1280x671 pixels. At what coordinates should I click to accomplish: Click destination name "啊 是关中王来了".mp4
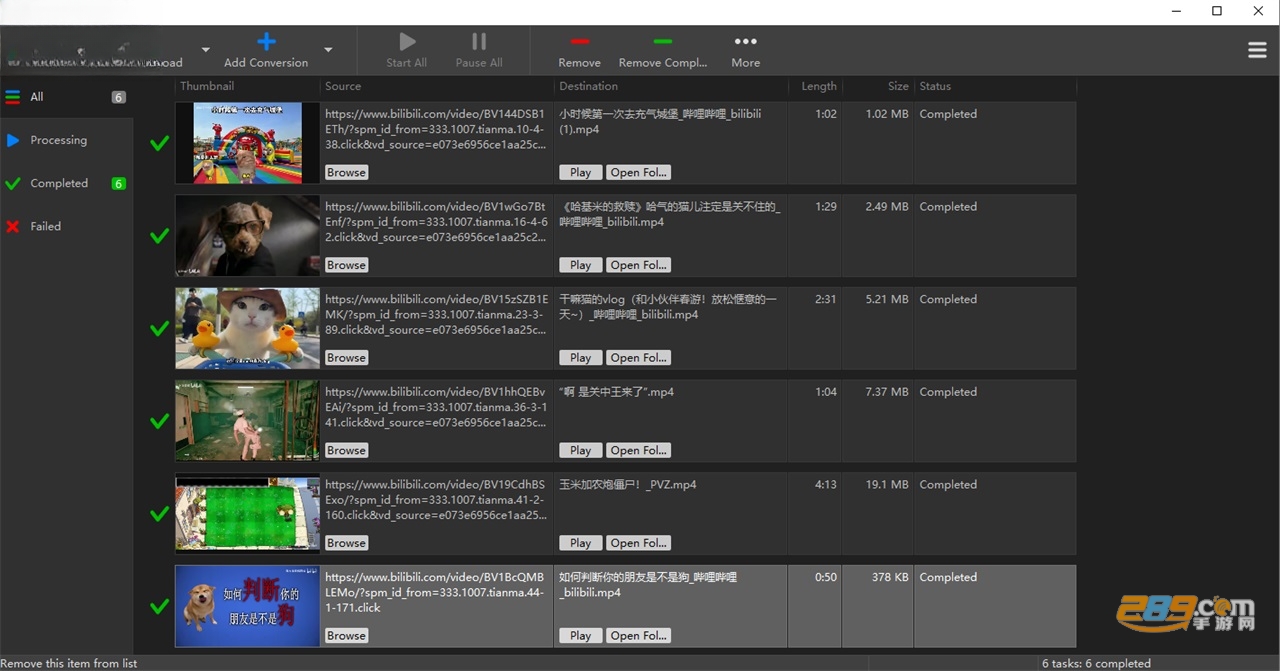click(x=616, y=392)
